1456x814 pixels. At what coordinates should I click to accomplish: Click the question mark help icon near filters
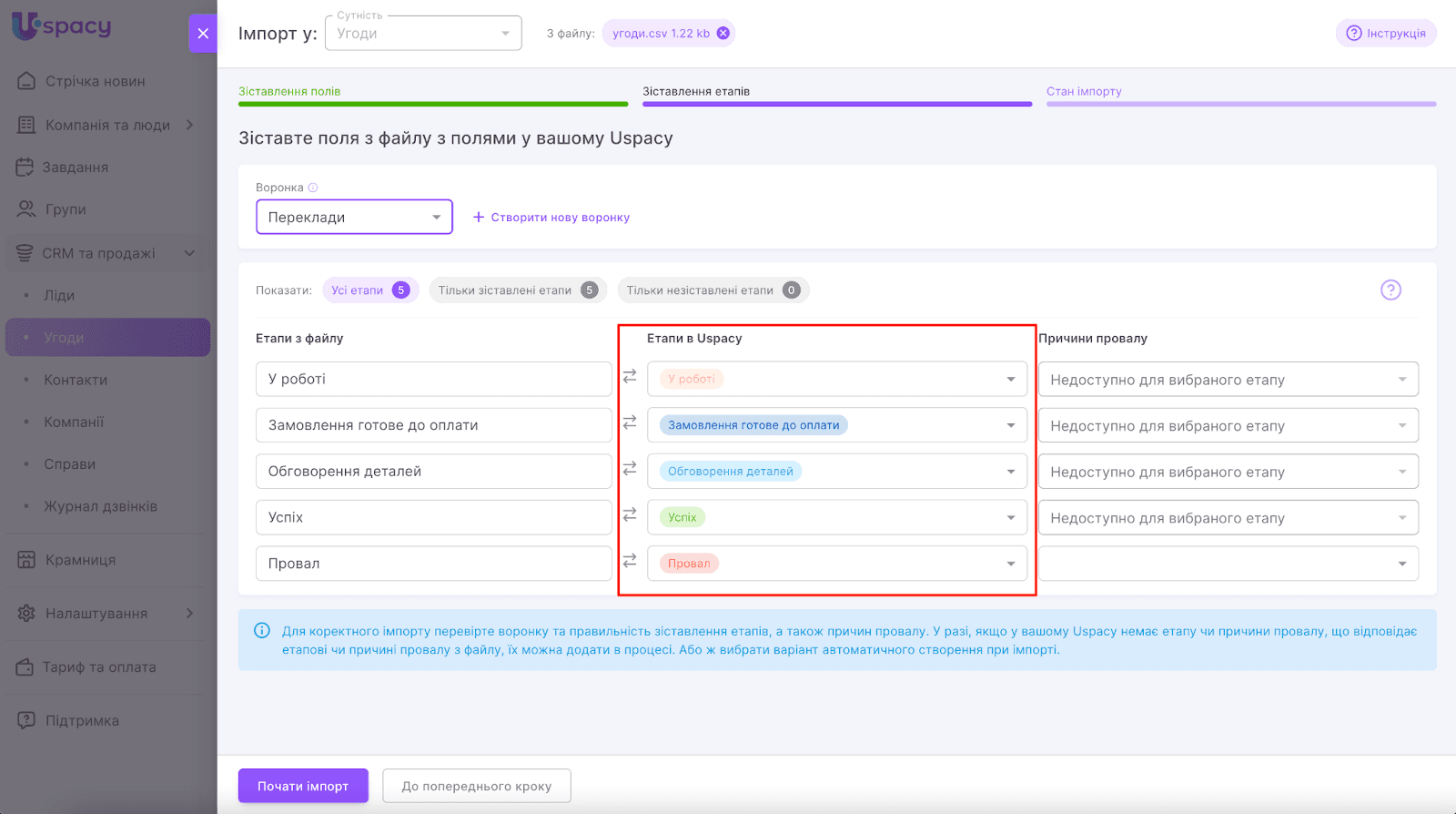(1390, 290)
